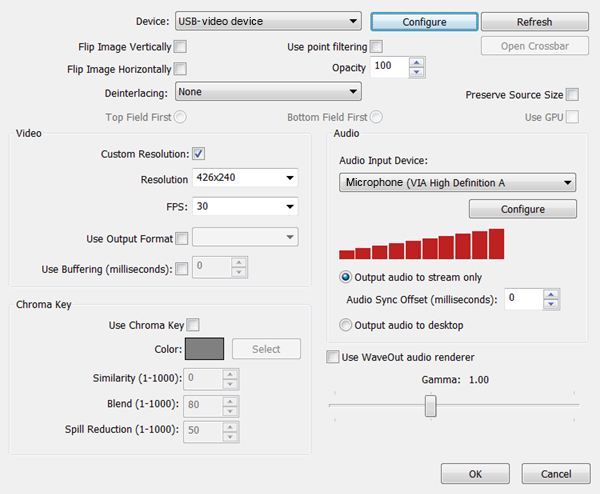
Task: Open the Output Format dropdown
Action: 245,237
